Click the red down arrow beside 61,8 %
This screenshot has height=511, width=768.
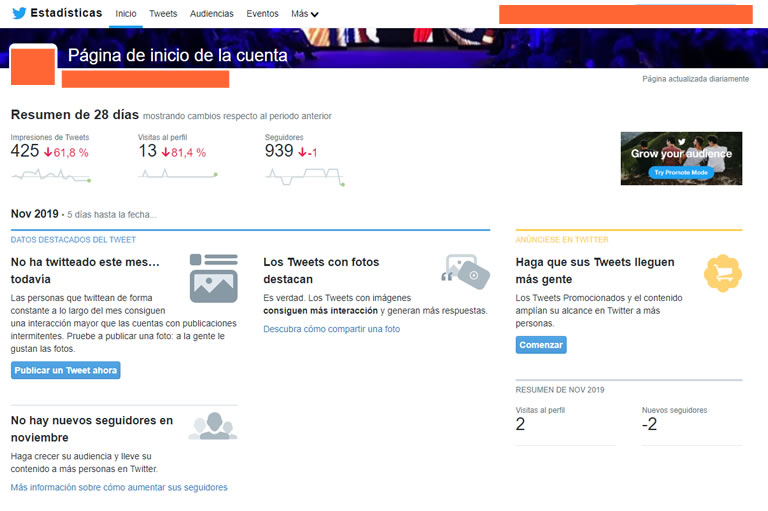(48, 152)
